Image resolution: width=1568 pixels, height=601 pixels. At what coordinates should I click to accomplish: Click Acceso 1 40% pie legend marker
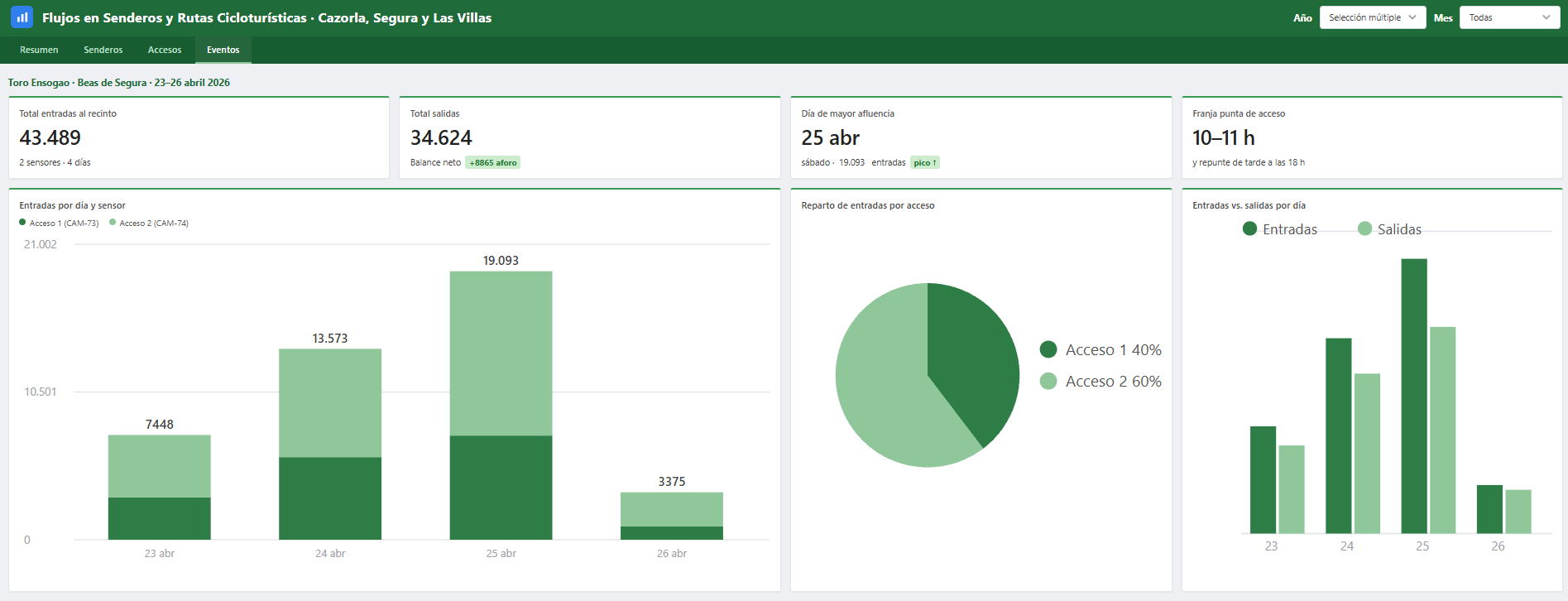tap(1048, 349)
